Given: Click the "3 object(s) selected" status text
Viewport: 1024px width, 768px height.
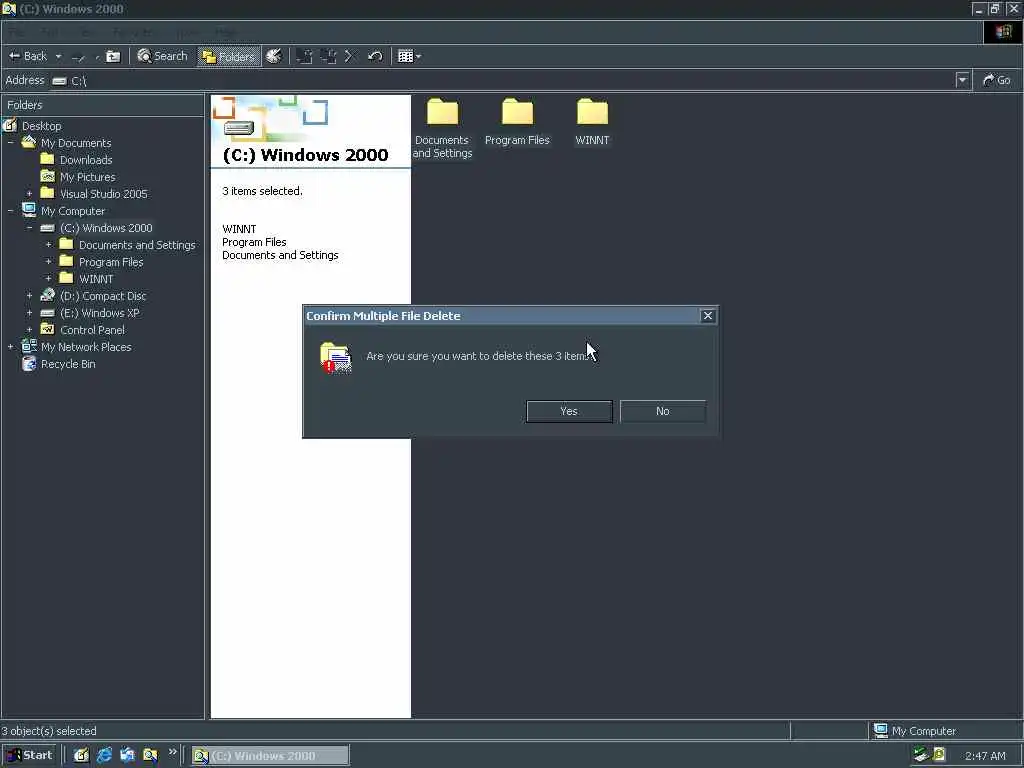Looking at the screenshot, I should 49,731.
